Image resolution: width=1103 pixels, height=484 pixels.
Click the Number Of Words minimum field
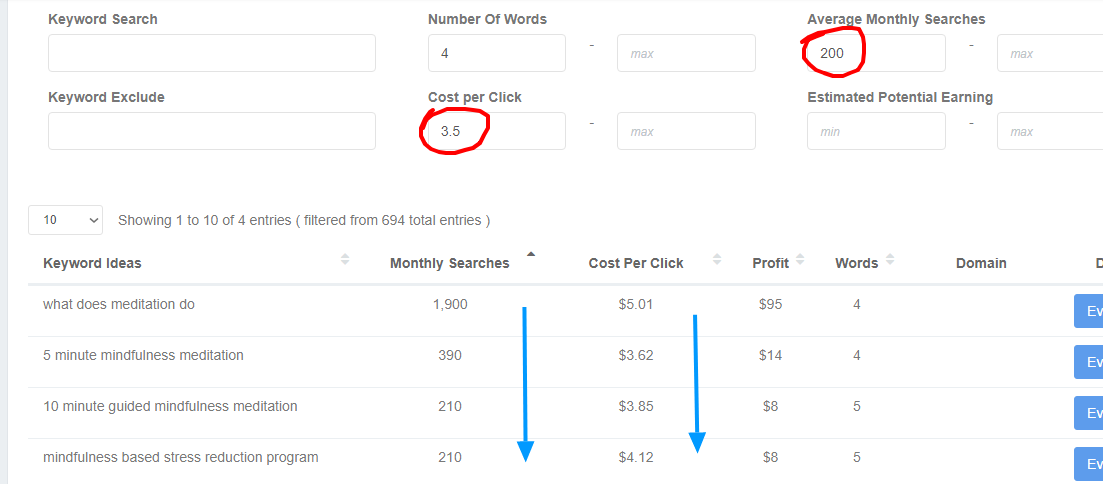[497, 53]
